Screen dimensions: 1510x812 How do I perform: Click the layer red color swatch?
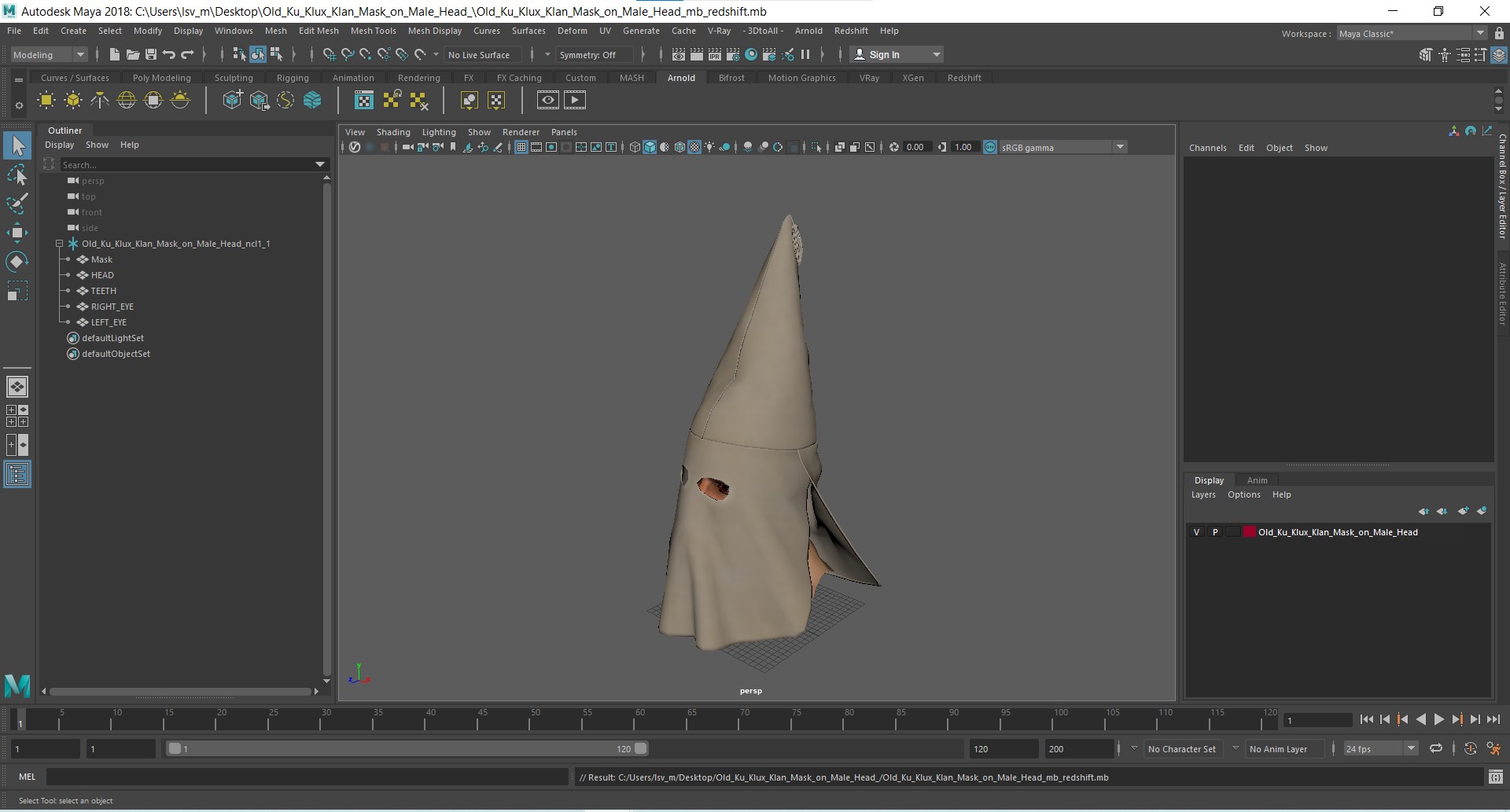[x=1249, y=532]
